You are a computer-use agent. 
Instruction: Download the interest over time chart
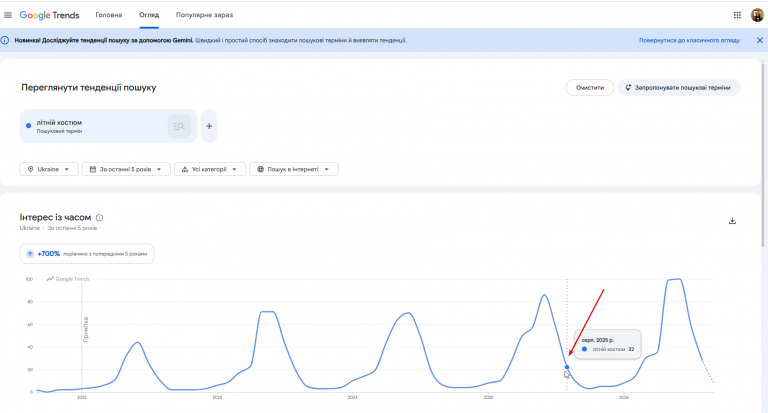732,221
